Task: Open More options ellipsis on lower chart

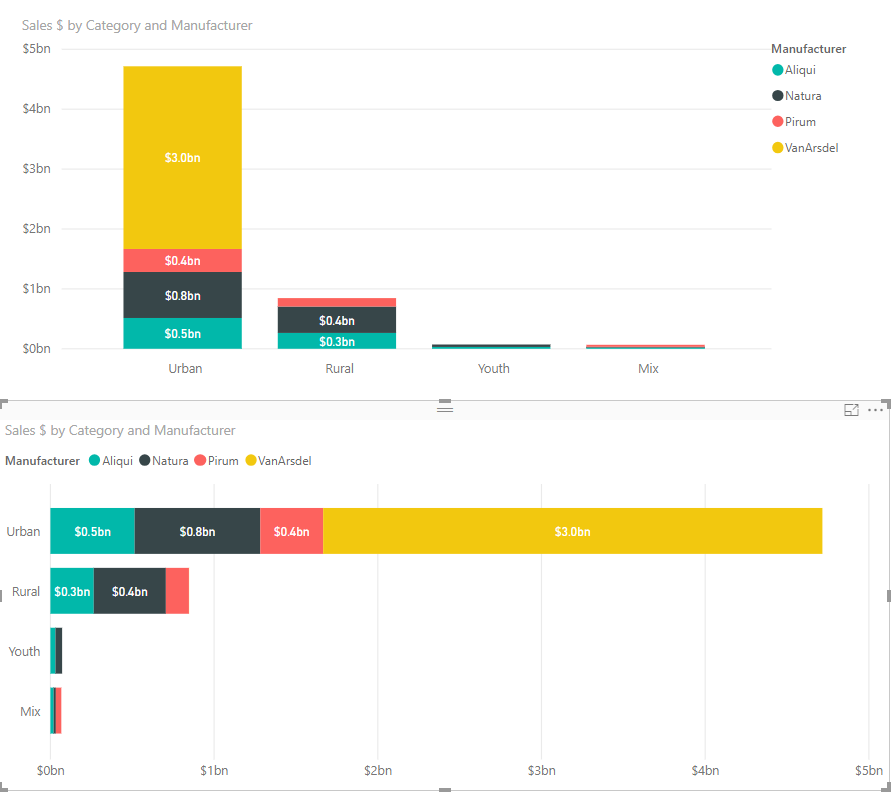Action: pyautogui.click(x=875, y=410)
